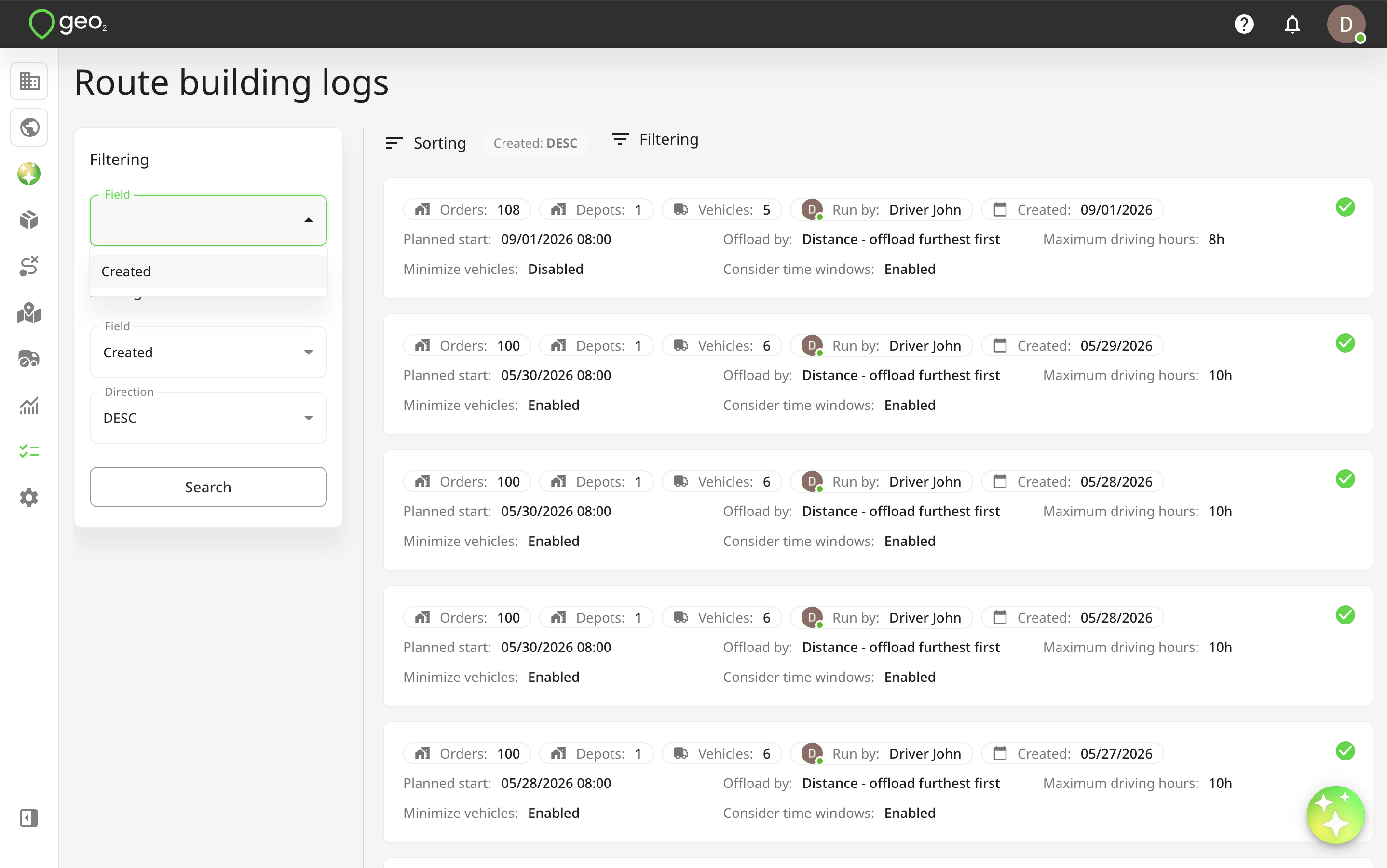Click green checkmark on 09/01/2026 log
1387x868 pixels.
tap(1345, 207)
